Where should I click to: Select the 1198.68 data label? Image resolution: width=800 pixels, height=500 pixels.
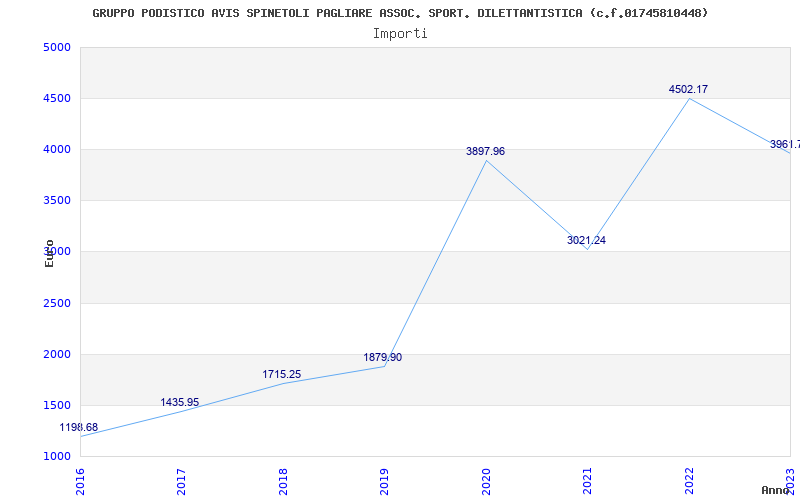coord(79,428)
